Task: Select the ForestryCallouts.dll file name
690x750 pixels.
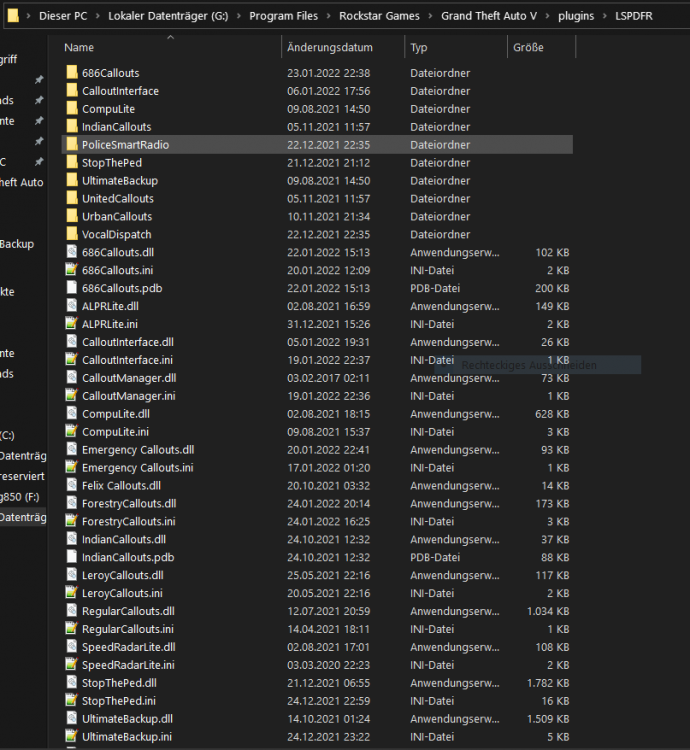Action: coord(129,503)
